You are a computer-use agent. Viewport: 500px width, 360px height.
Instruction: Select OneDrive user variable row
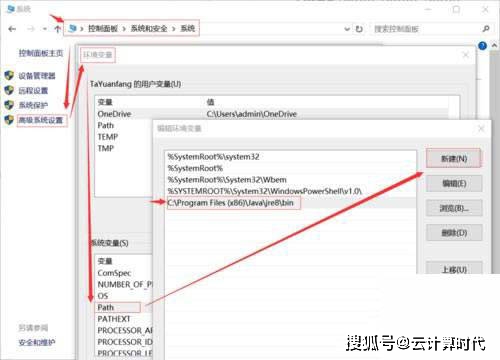[272, 114]
